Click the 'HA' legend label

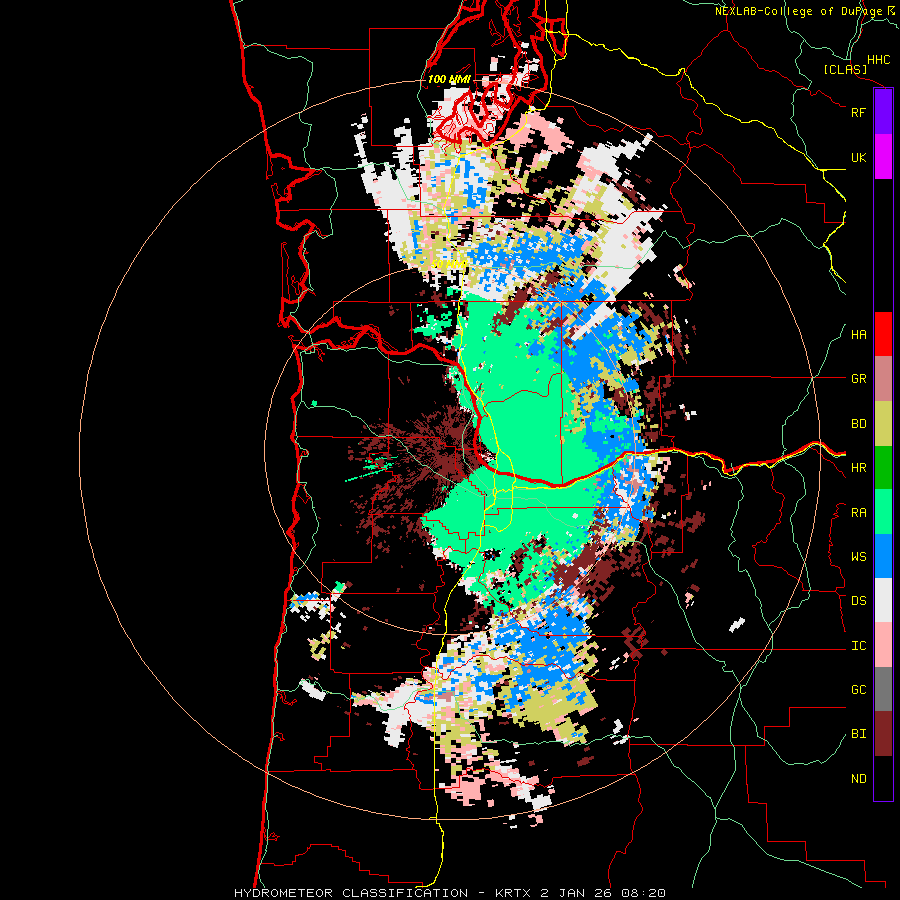point(858,335)
